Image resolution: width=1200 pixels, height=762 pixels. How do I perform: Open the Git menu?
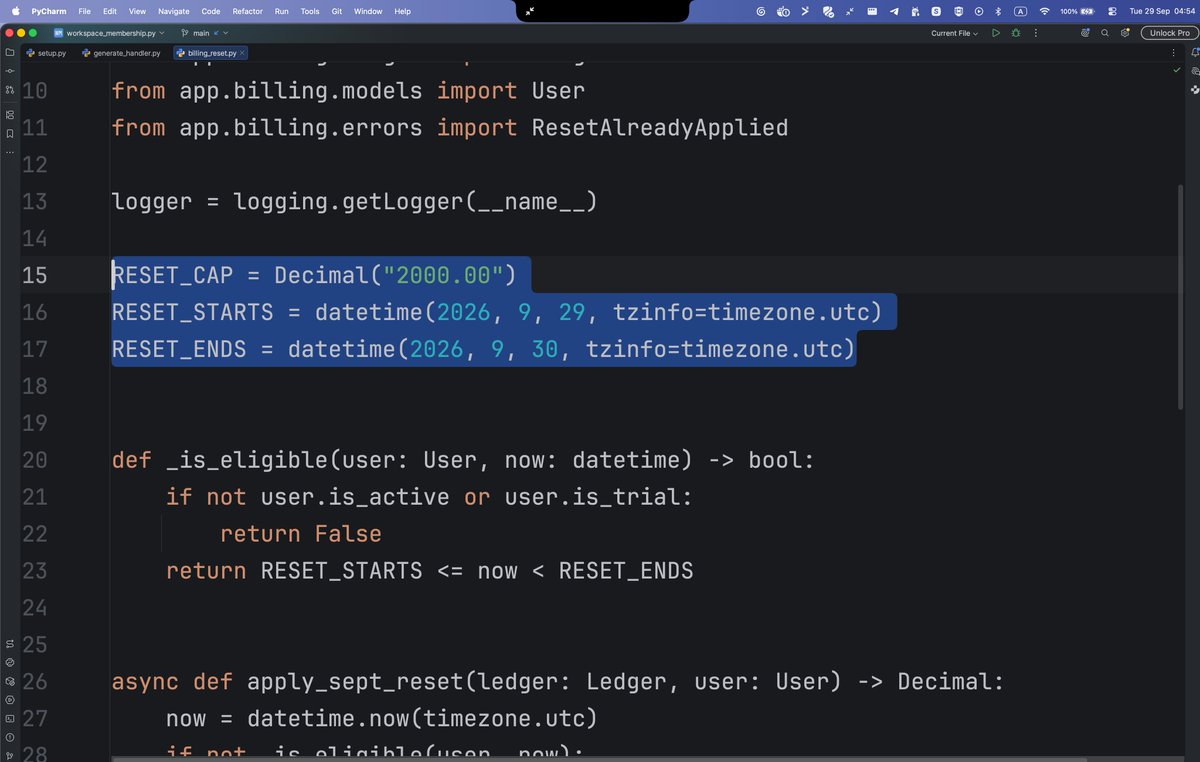(337, 11)
